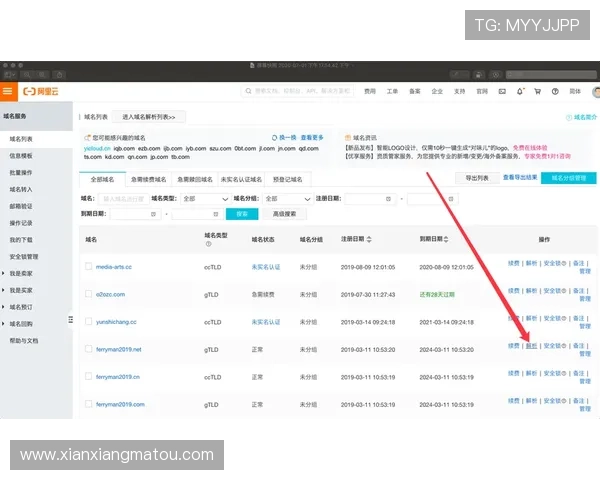Tick the checkbox for ferryman2019.com

click(x=88, y=404)
